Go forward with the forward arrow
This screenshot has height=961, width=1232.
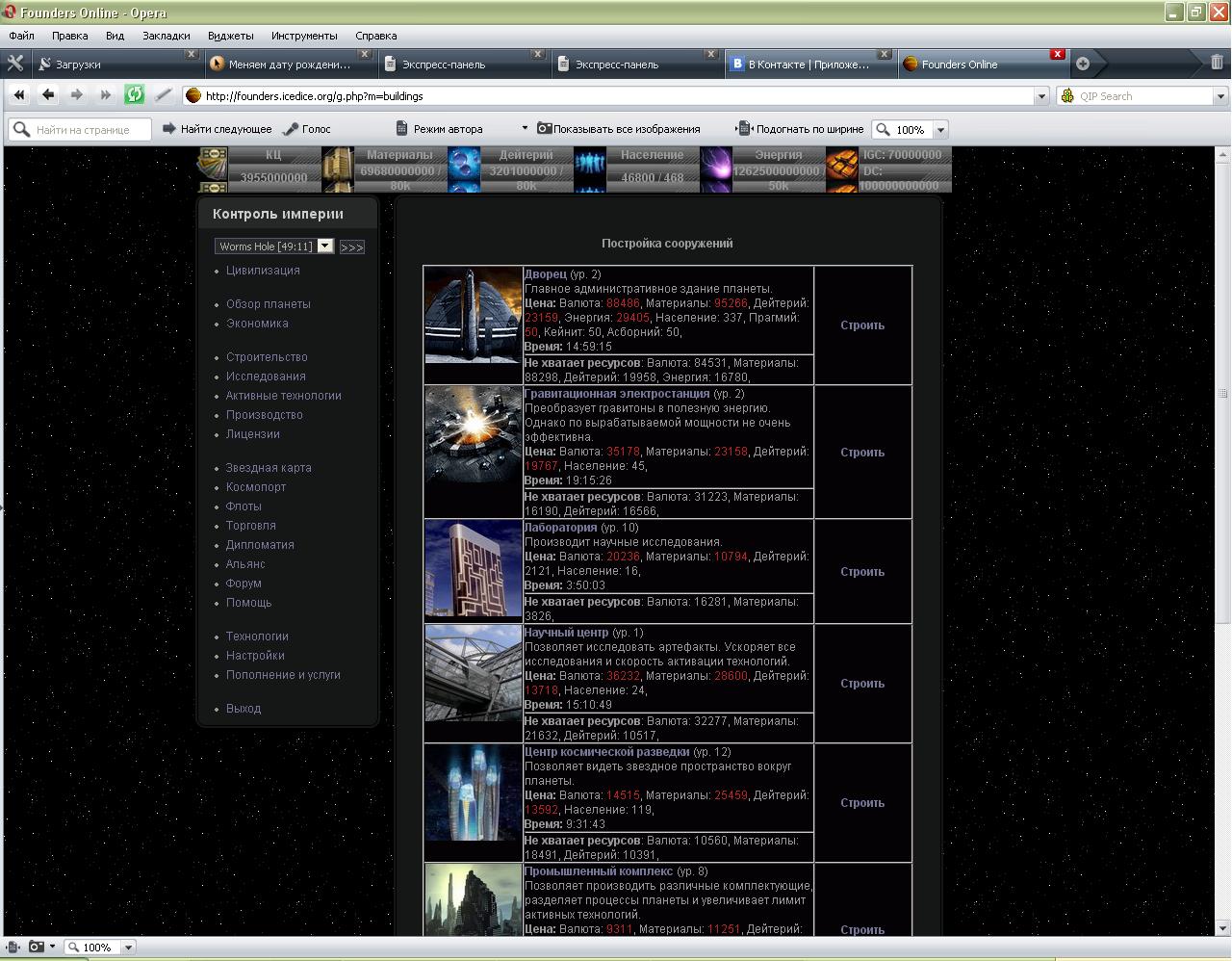tap(77, 94)
